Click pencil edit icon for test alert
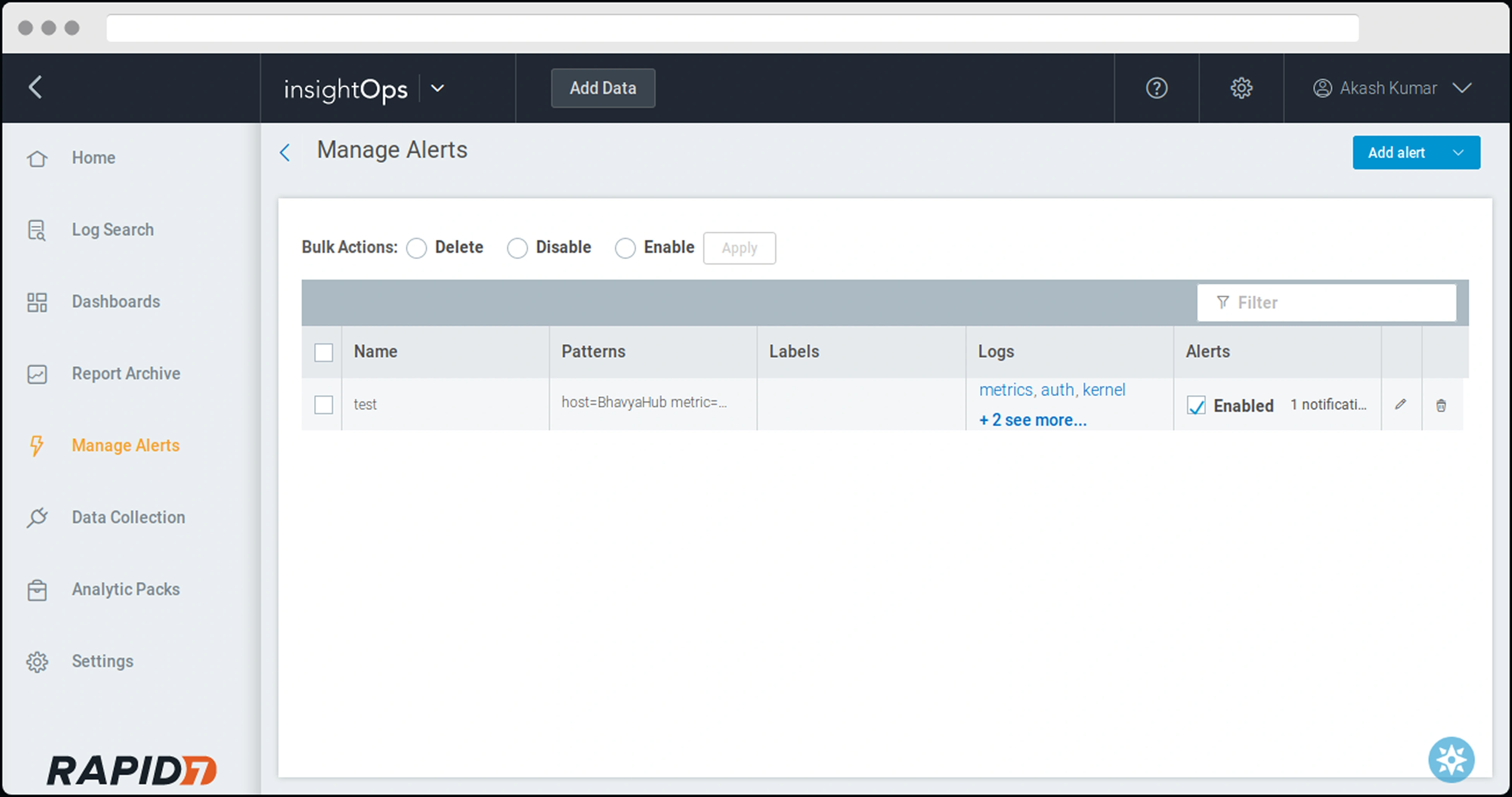1512x797 pixels. click(1401, 404)
